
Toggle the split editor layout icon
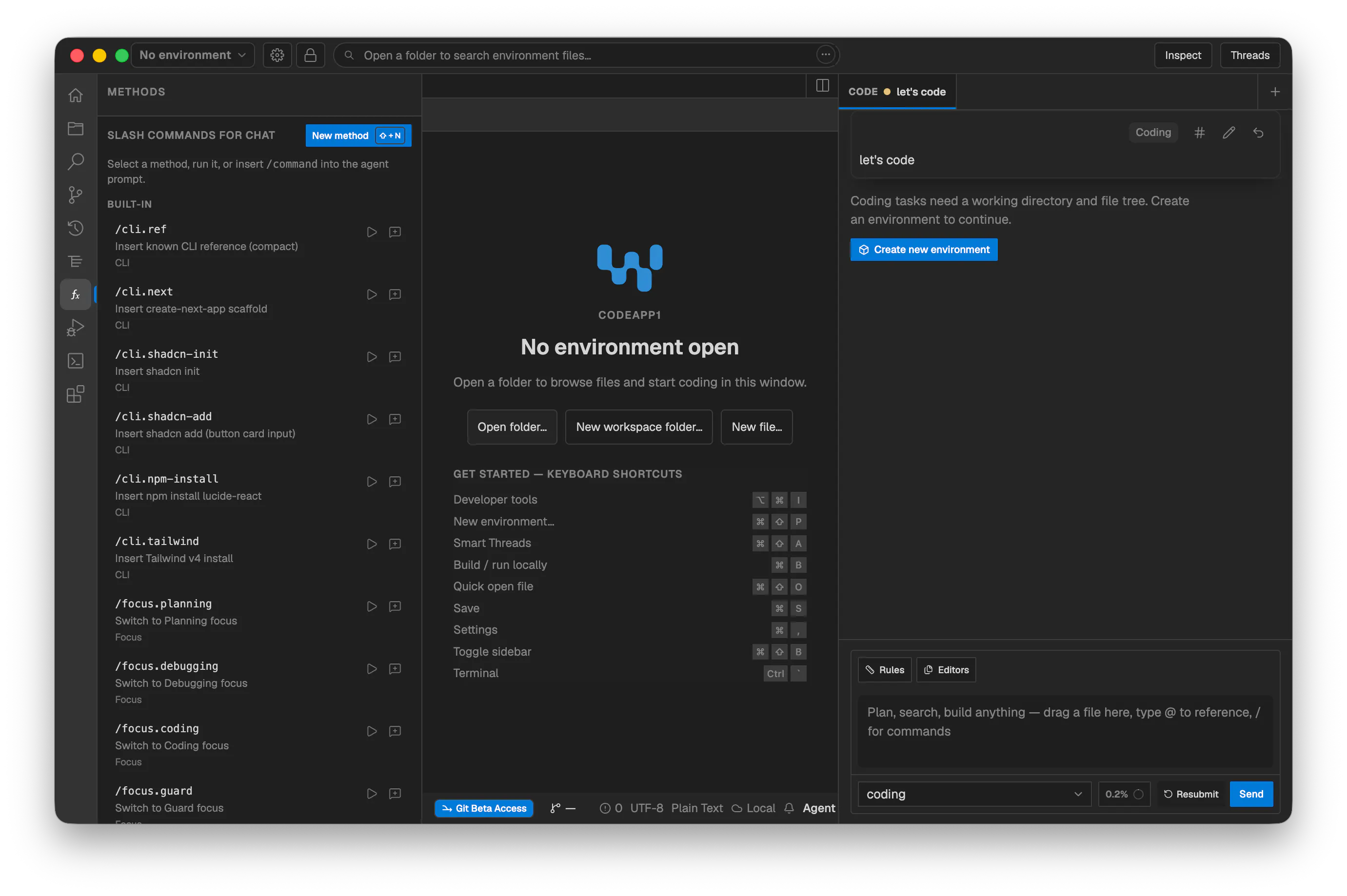[x=822, y=86]
